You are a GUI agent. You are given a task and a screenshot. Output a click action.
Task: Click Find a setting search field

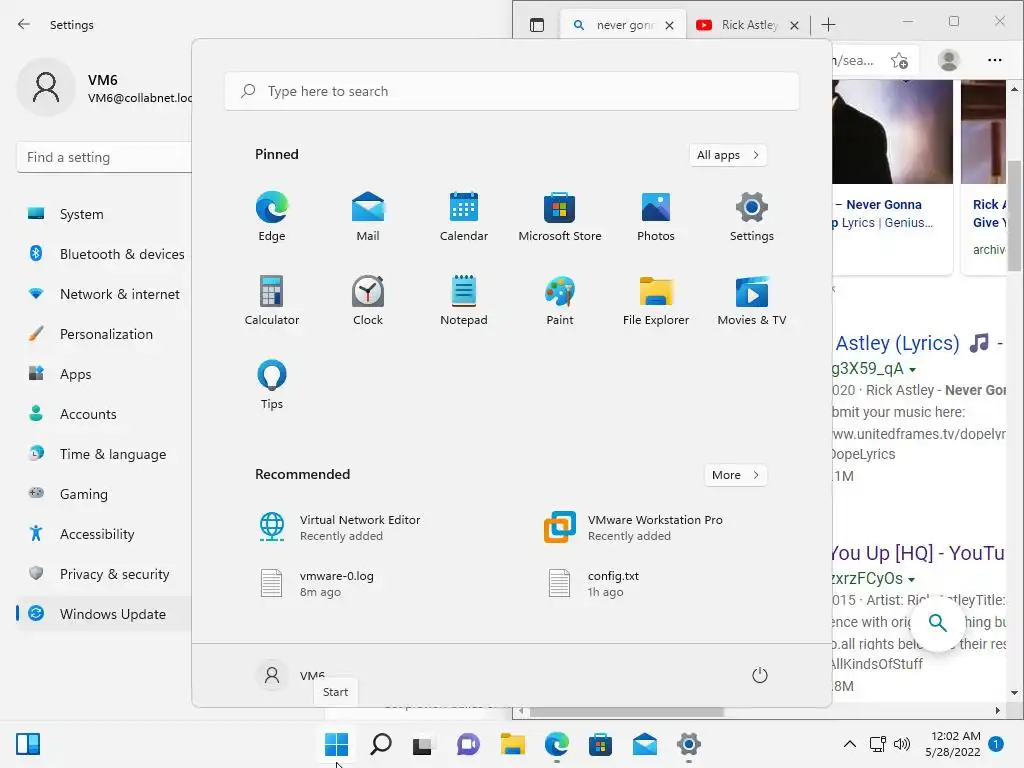(x=104, y=157)
